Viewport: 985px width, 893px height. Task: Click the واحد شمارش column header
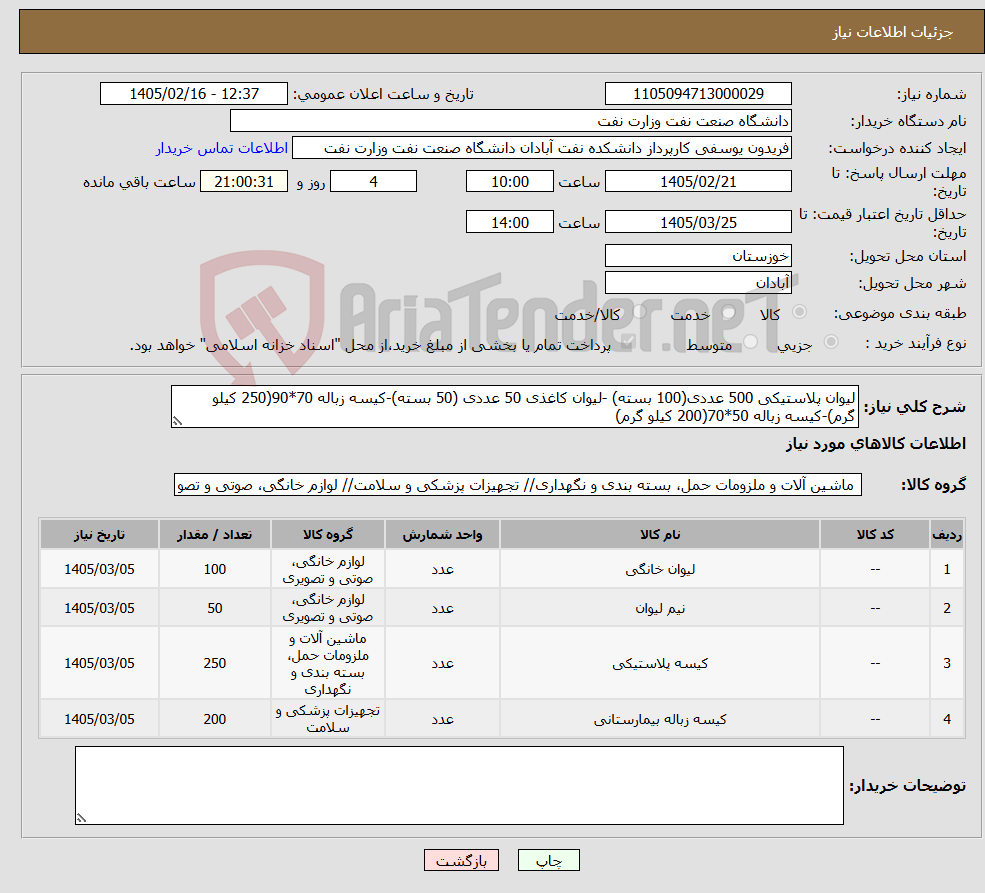[x=442, y=534]
